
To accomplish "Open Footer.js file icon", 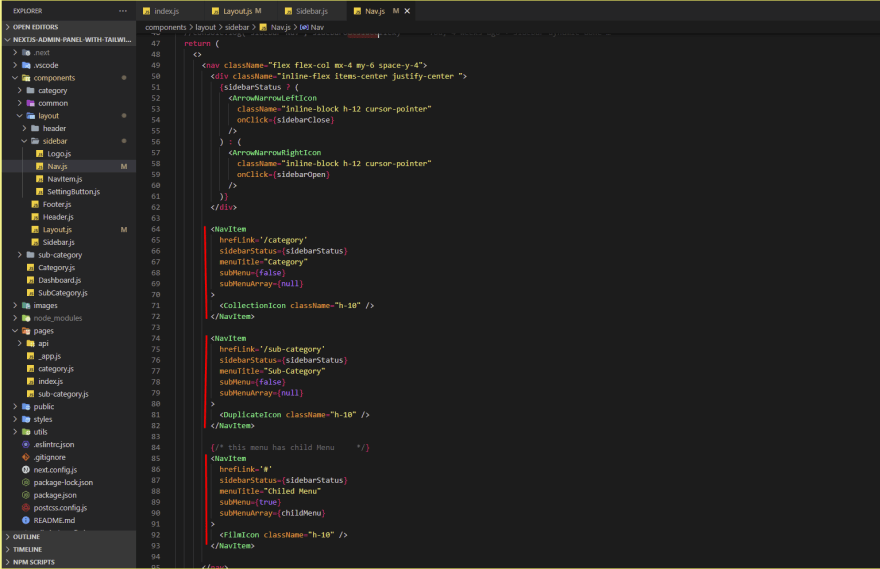I will click(x=35, y=204).
